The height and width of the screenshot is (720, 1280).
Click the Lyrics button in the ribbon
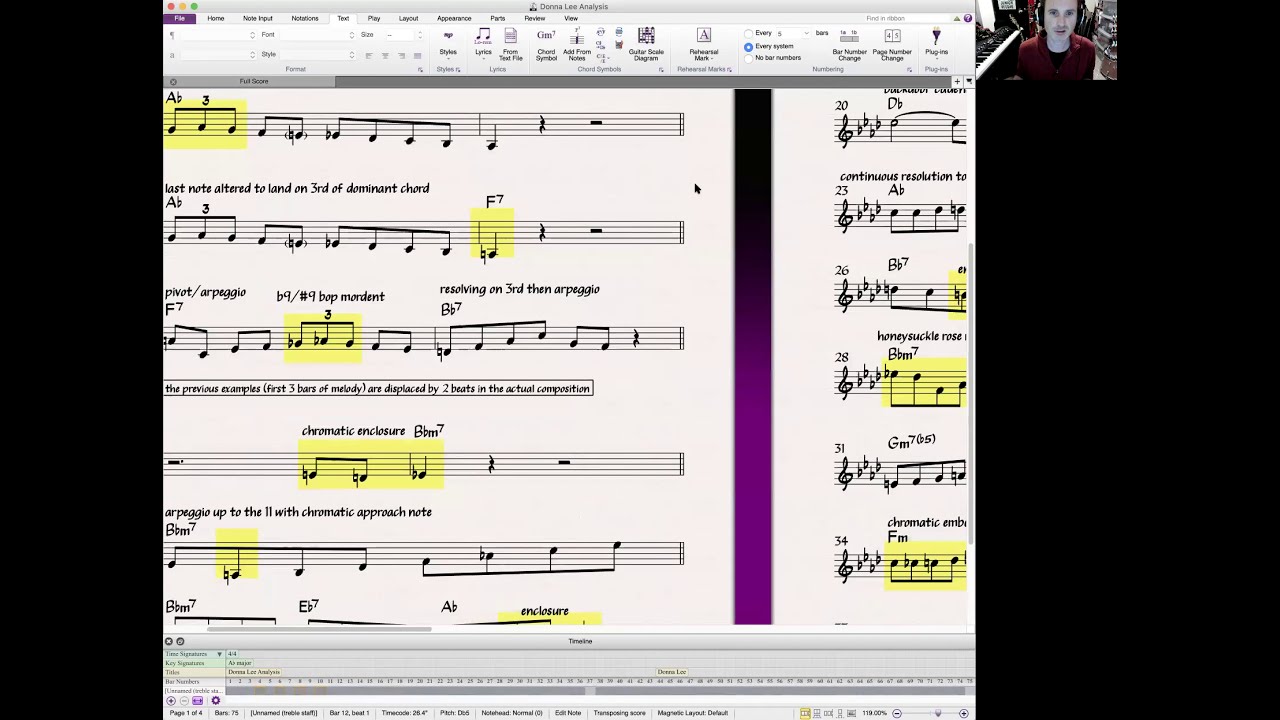pyautogui.click(x=483, y=44)
